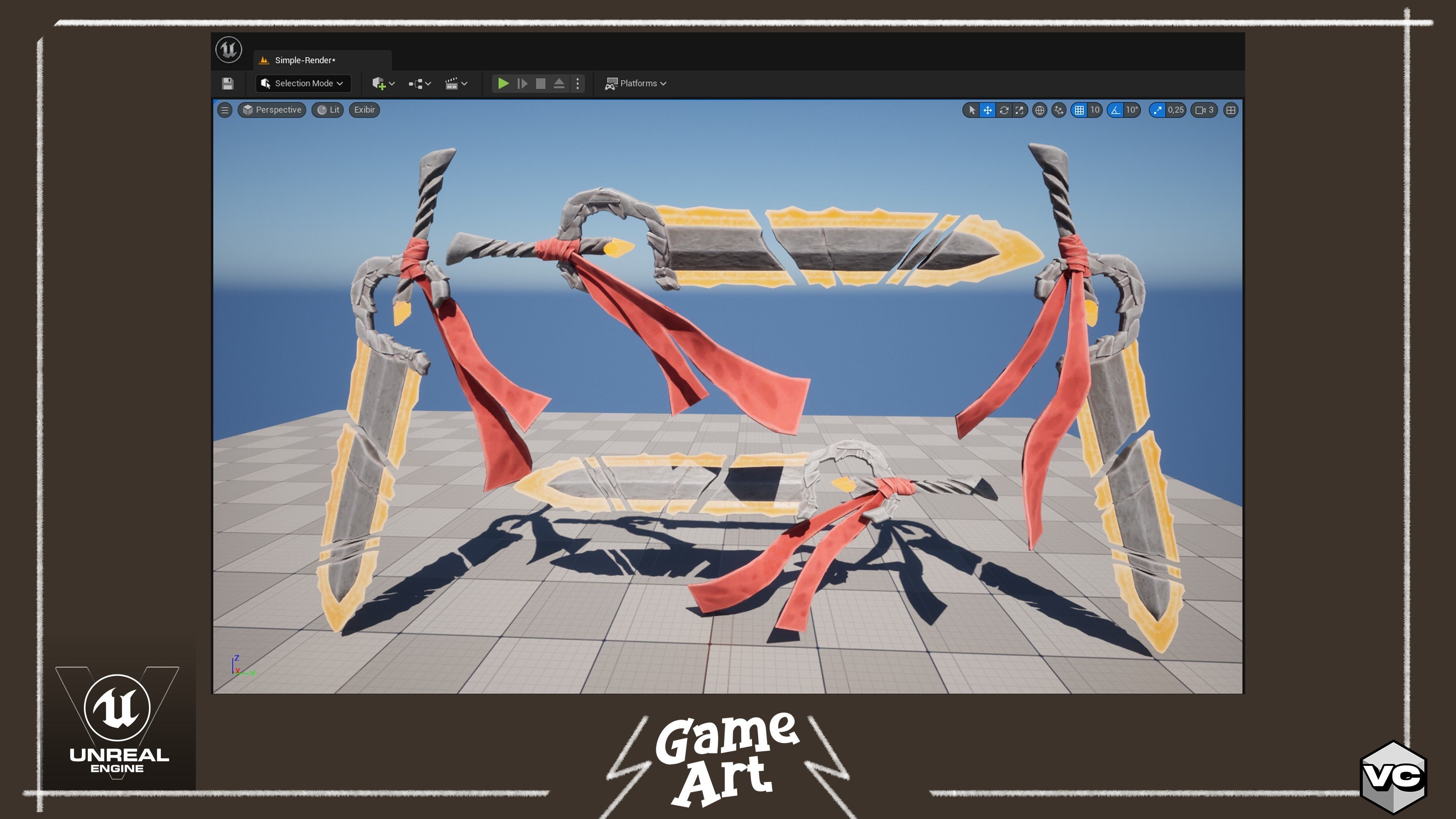Activate the Rotate tool in the viewport toolbar
The height and width of the screenshot is (819, 1456).
coord(1004,110)
